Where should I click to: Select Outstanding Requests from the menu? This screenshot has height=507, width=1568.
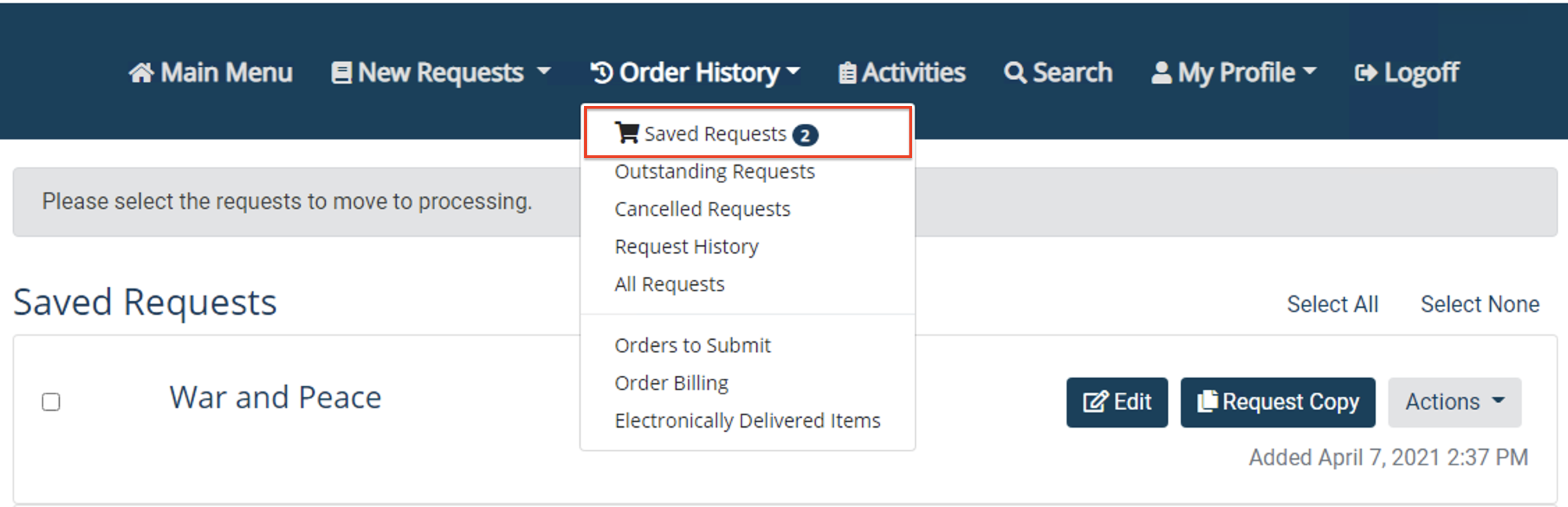(714, 171)
